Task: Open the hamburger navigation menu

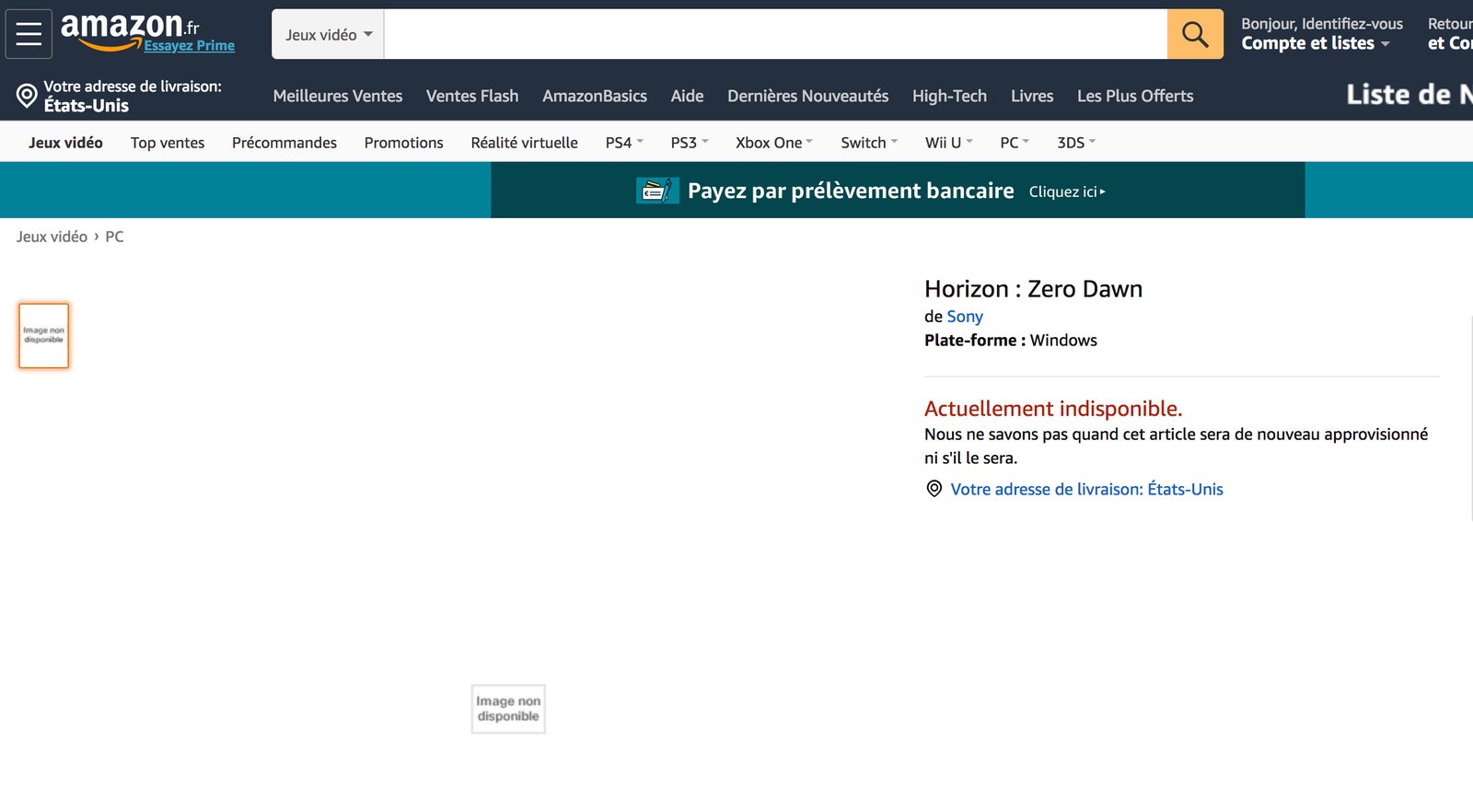Action: [x=29, y=34]
